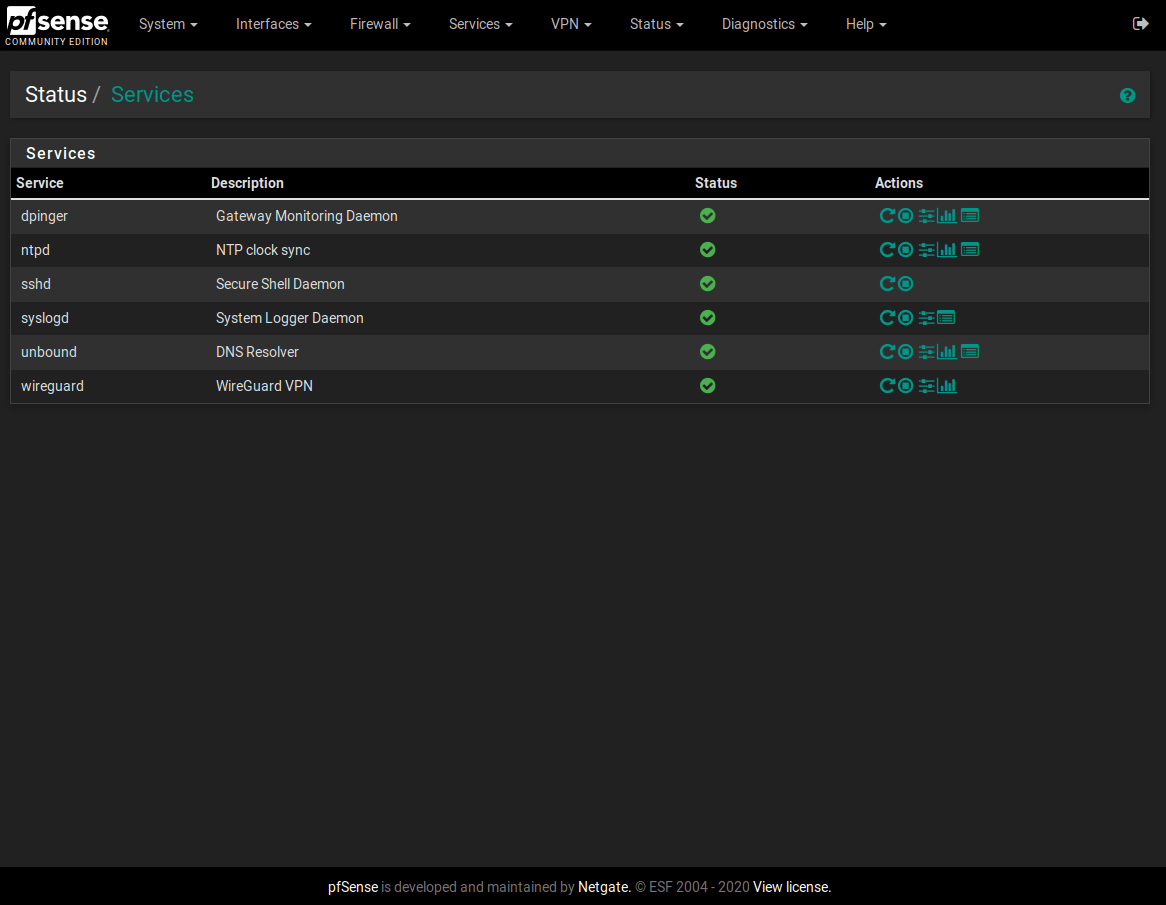The height and width of the screenshot is (905, 1166).
Task: Stop the wireguard service
Action: 905,386
